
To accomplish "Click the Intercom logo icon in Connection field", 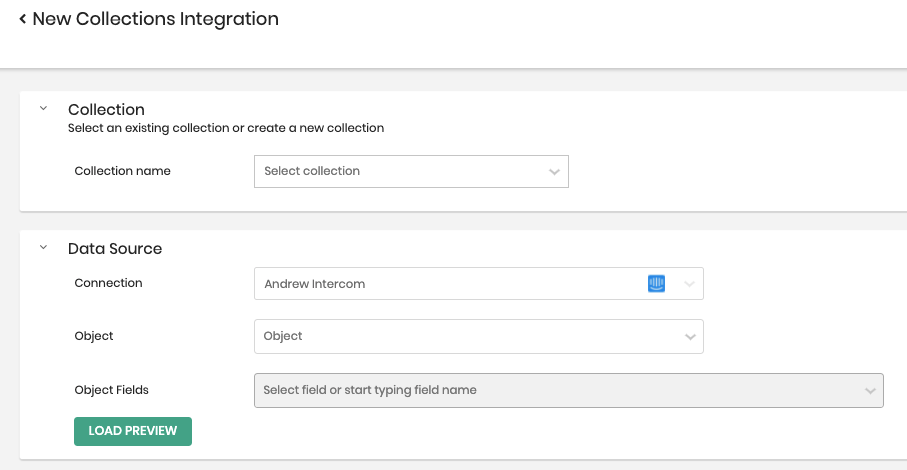I will 656,283.
